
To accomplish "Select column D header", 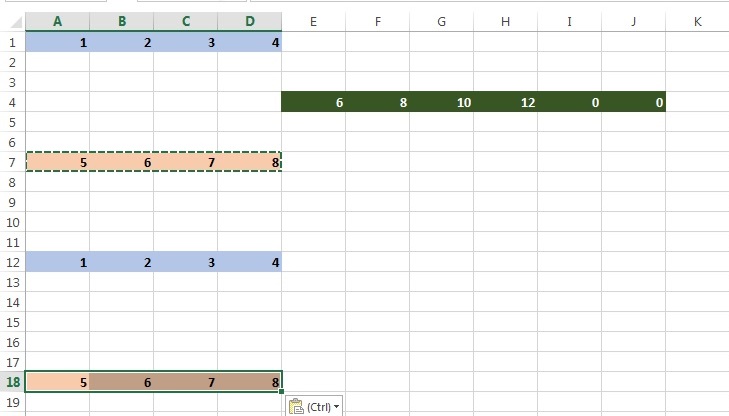I will 249,21.
